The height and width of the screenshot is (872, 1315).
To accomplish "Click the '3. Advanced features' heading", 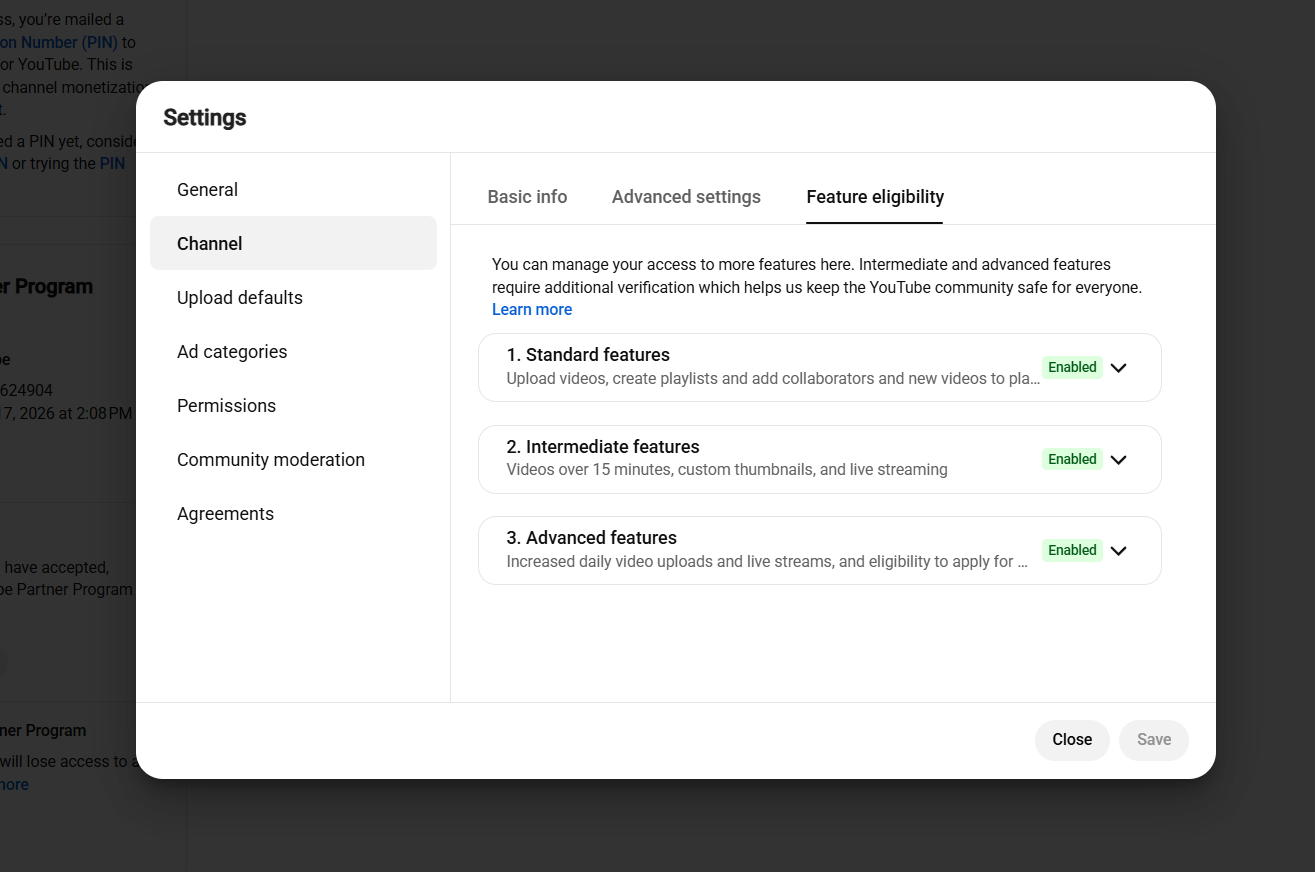I will (x=592, y=538).
